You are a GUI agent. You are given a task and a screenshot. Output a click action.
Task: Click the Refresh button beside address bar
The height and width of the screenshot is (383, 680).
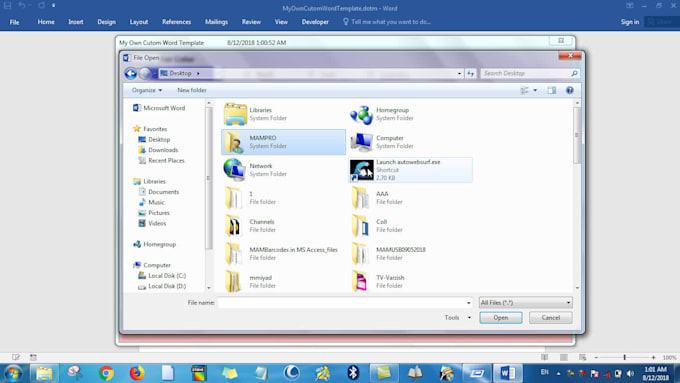(471, 73)
